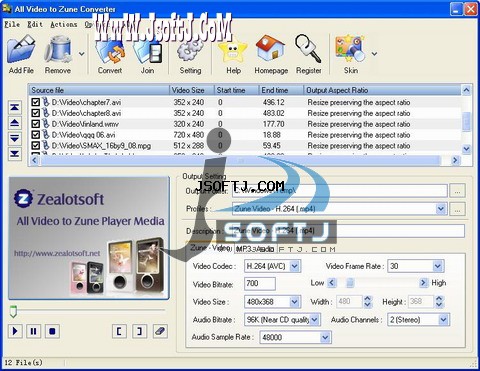Screen dimensions: 480x371
Task: Switch to the Zune - Video tab
Action: 210,248
